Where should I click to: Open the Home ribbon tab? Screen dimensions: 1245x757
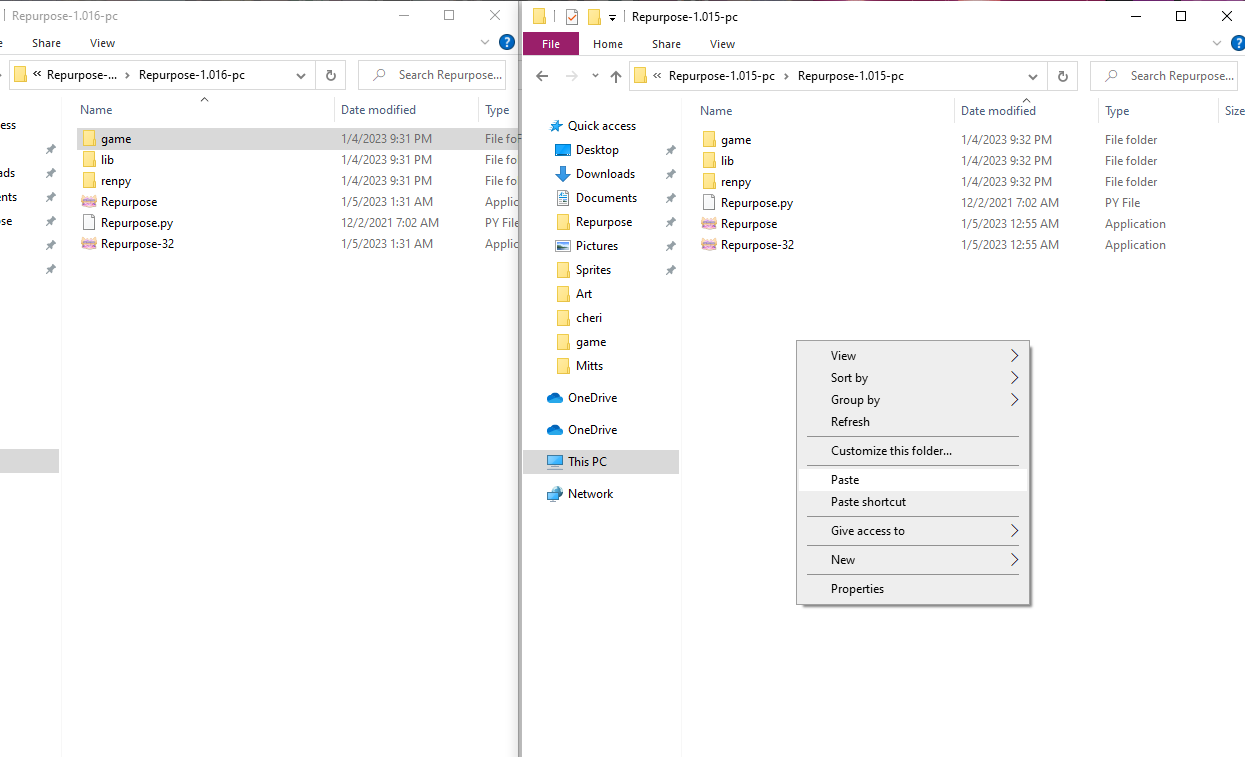pyautogui.click(x=608, y=44)
